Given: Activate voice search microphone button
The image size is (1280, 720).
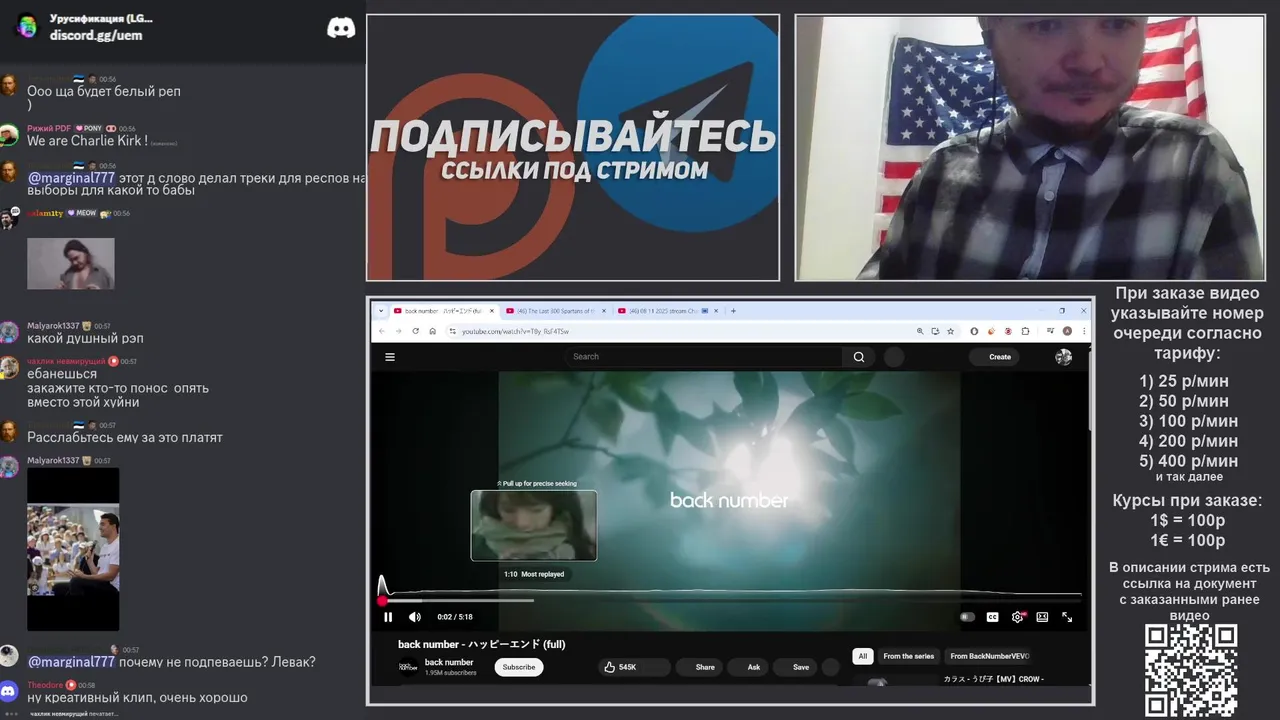Looking at the screenshot, I should click(x=894, y=356).
